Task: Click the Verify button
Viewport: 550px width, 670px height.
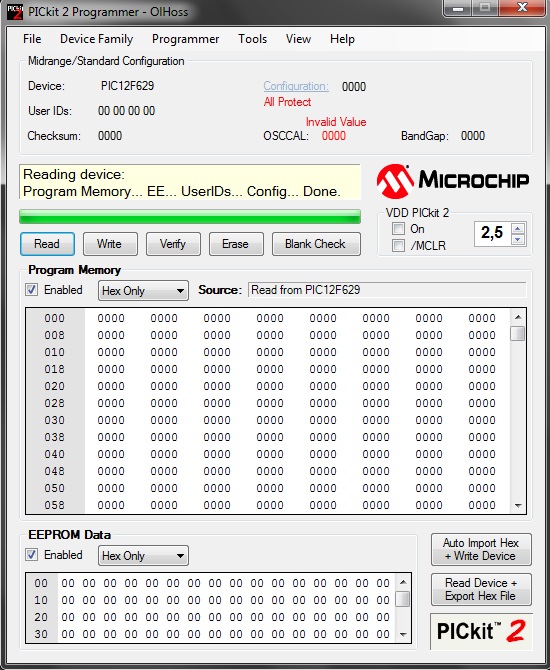Action: (x=173, y=244)
